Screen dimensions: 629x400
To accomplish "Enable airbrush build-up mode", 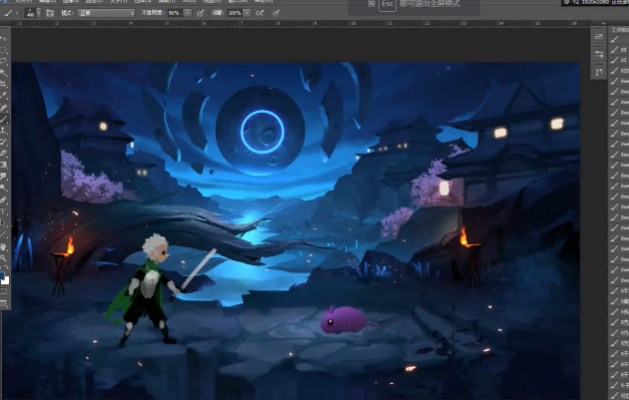I will pos(260,14).
